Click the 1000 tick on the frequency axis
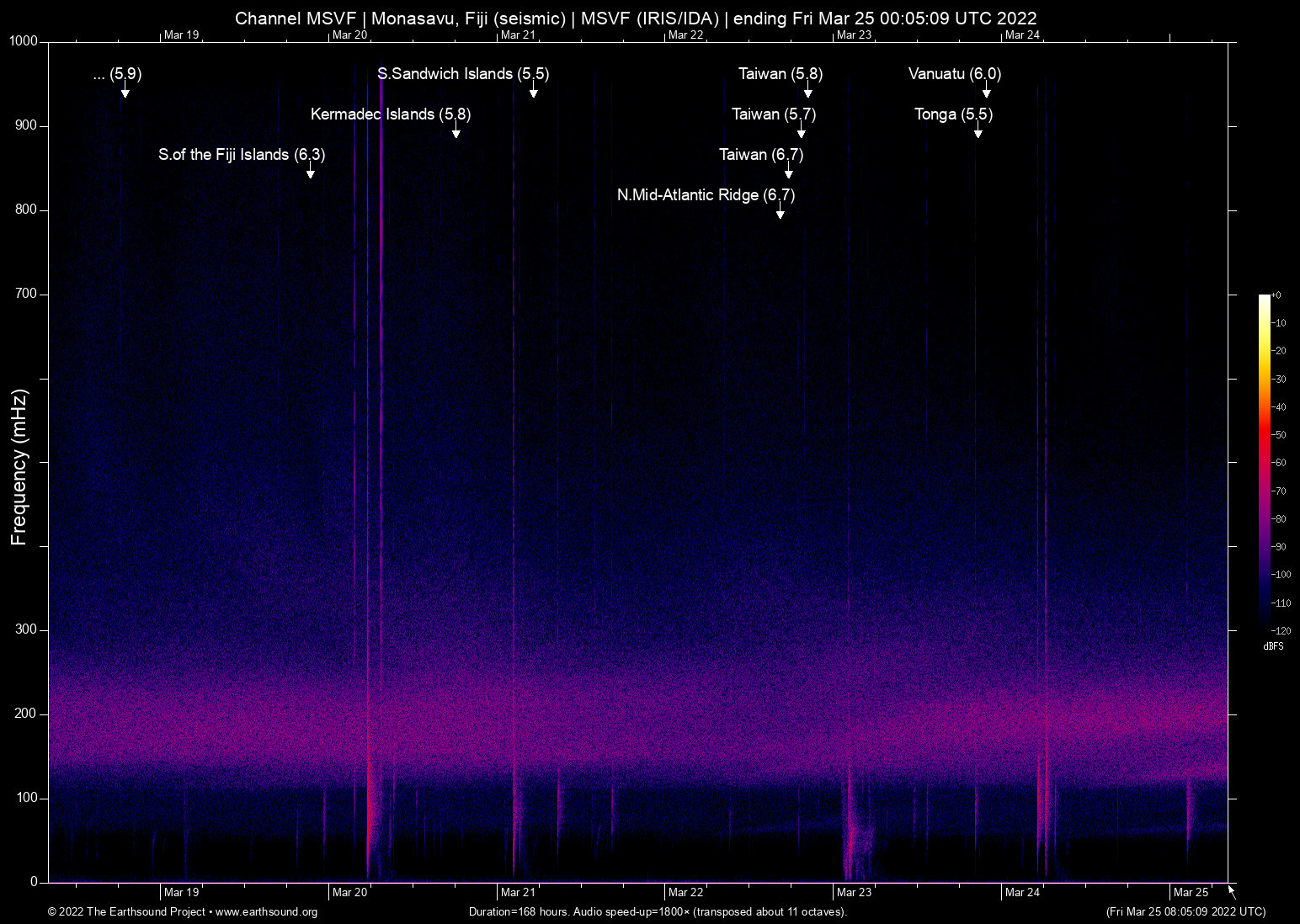The width and height of the screenshot is (1300, 924). (24, 41)
